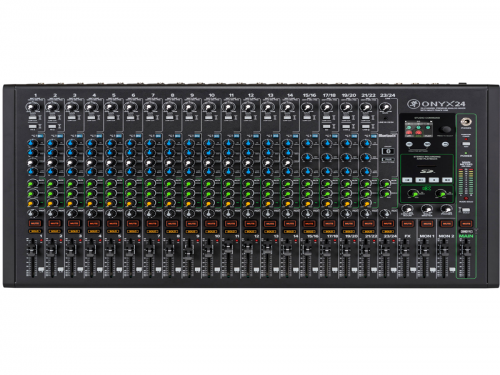Mute channel 1 with its MUTE button
Image resolution: width=500 pixels, height=375 pixels.
[35, 223]
